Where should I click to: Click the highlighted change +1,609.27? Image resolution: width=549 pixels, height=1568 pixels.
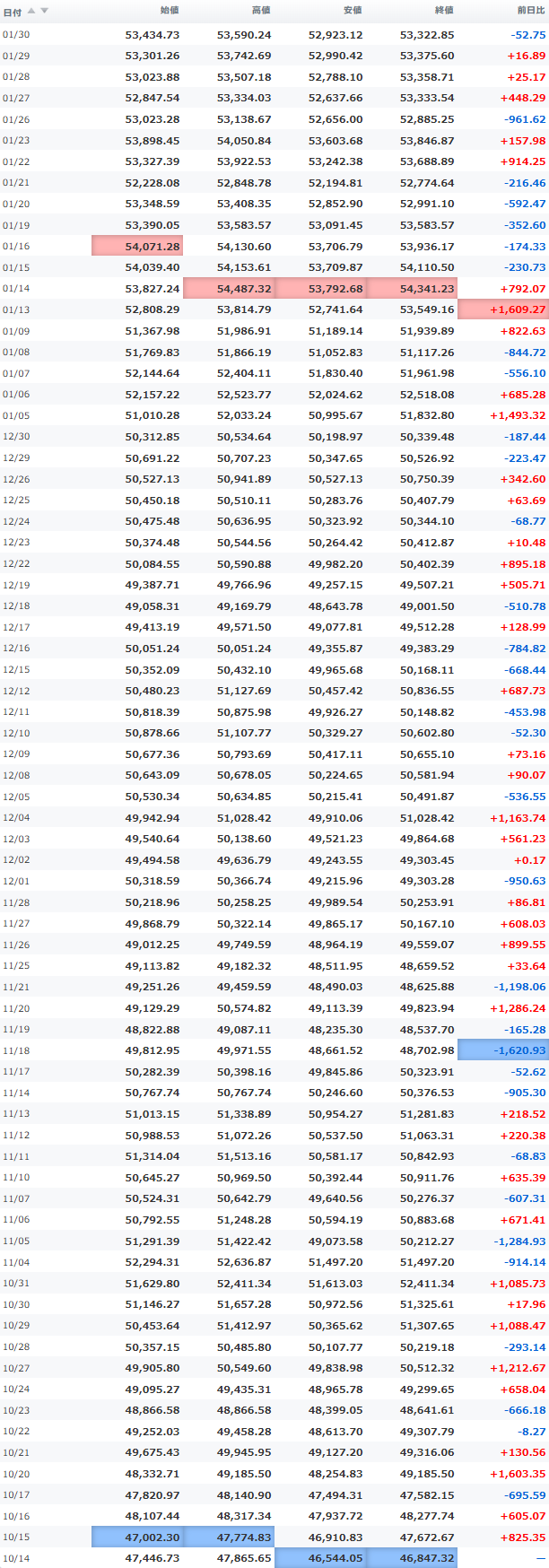point(503,309)
